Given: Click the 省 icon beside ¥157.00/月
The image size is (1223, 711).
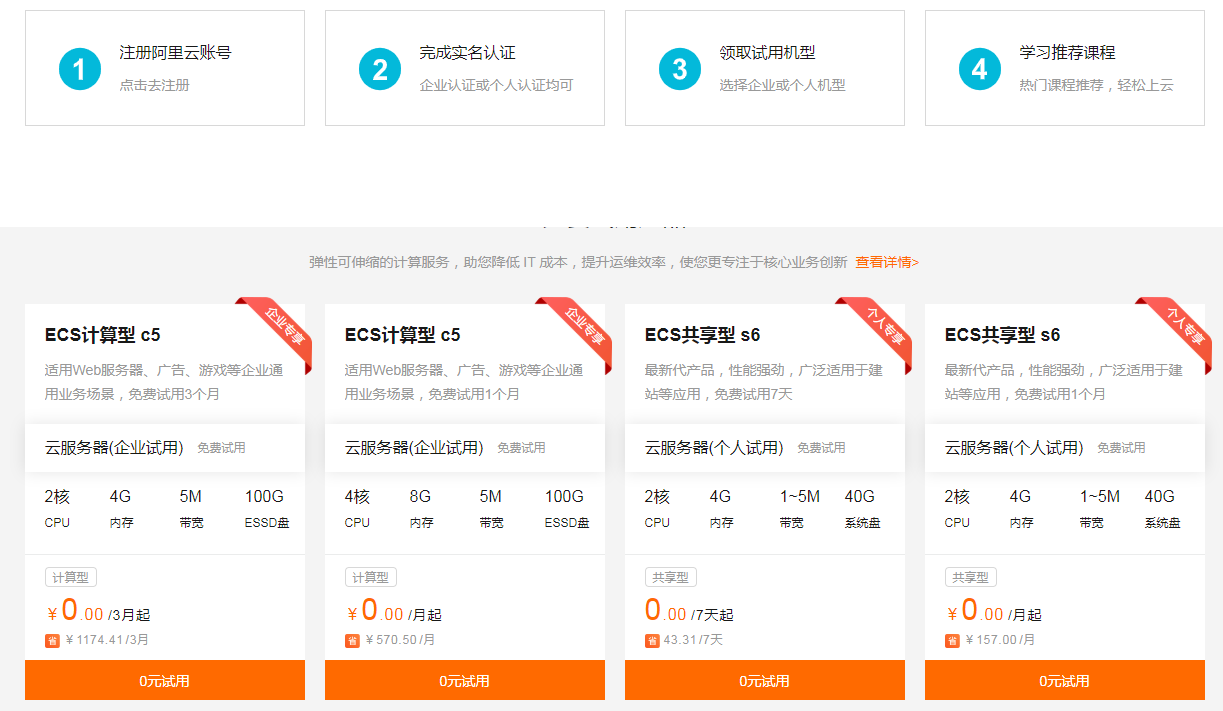Looking at the screenshot, I should click(x=952, y=640).
